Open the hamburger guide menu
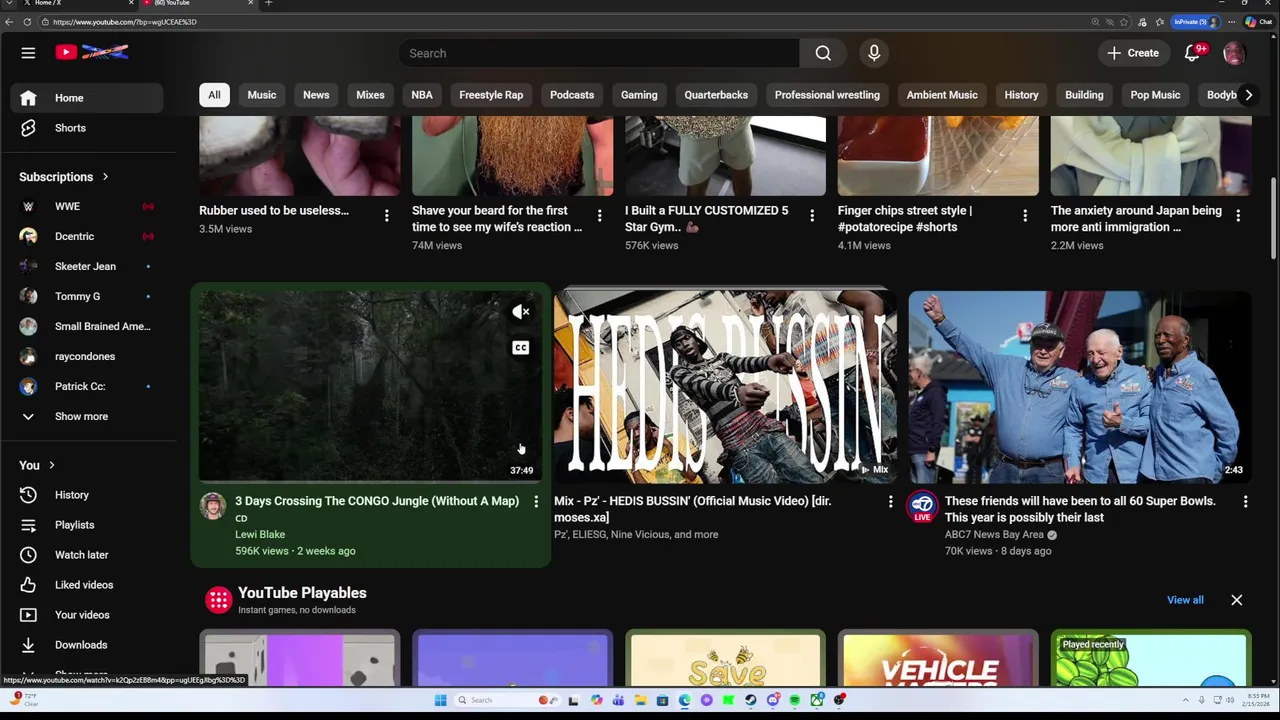 pyautogui.click(x=28, y=53)
